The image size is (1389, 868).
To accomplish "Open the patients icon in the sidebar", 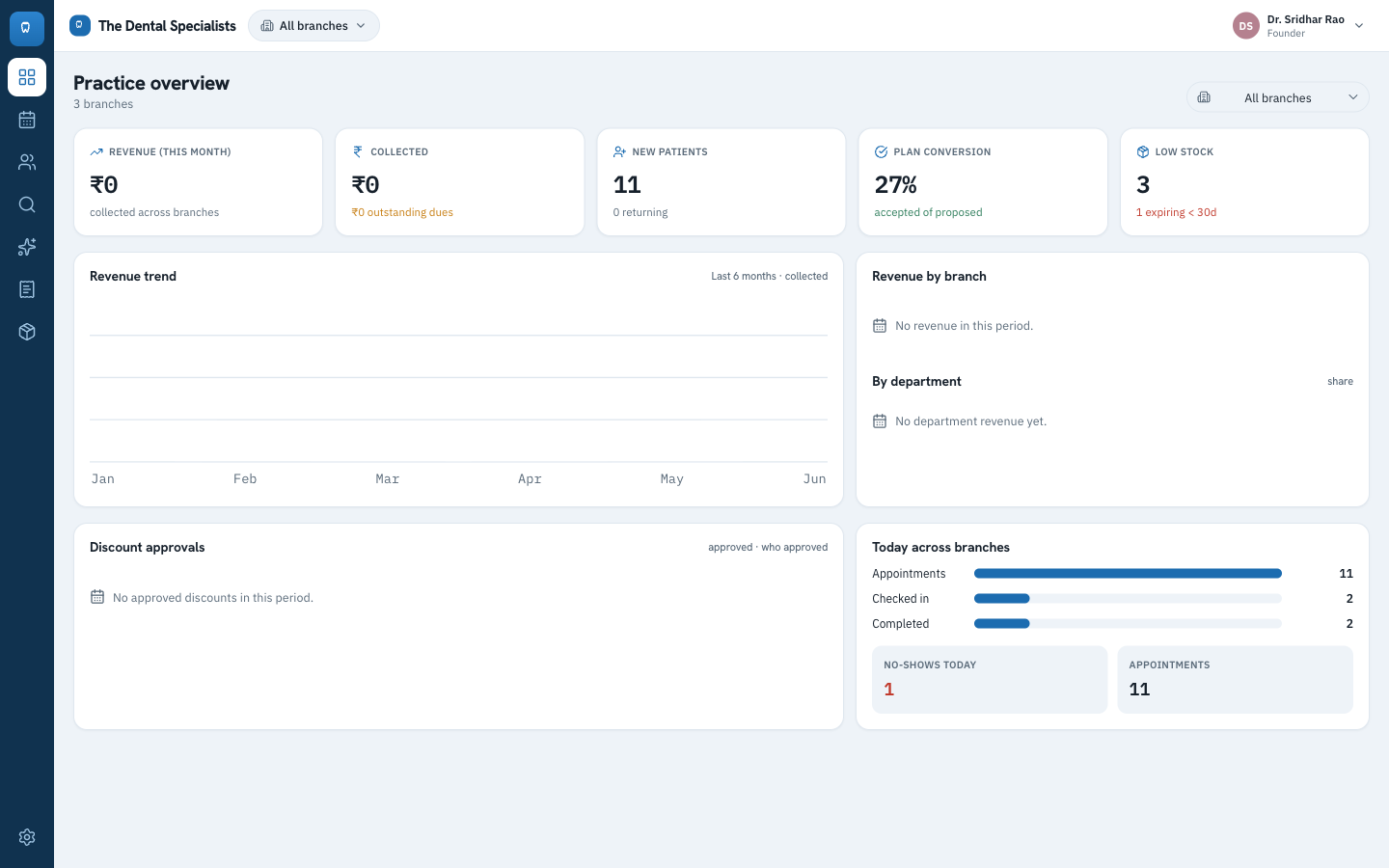I will [x=27, y=162].
